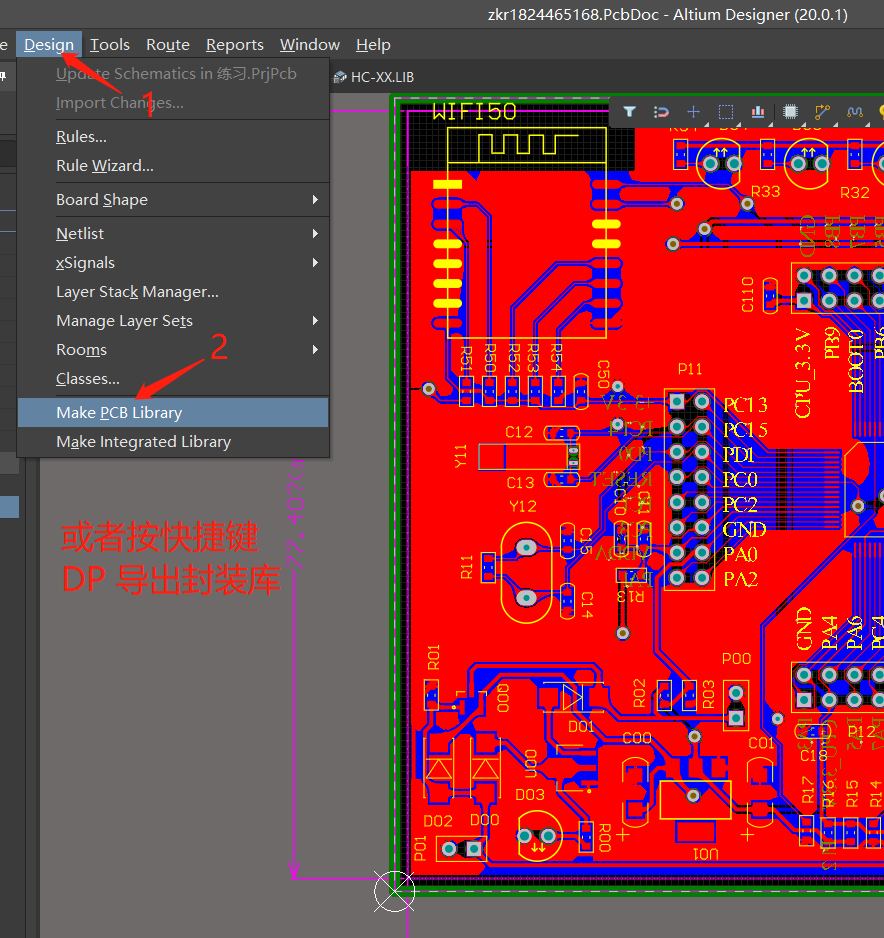Viewport: 884px width, 938px height.
Task: Open Layer Stack Manager...
Action: (x=173, y=292)
